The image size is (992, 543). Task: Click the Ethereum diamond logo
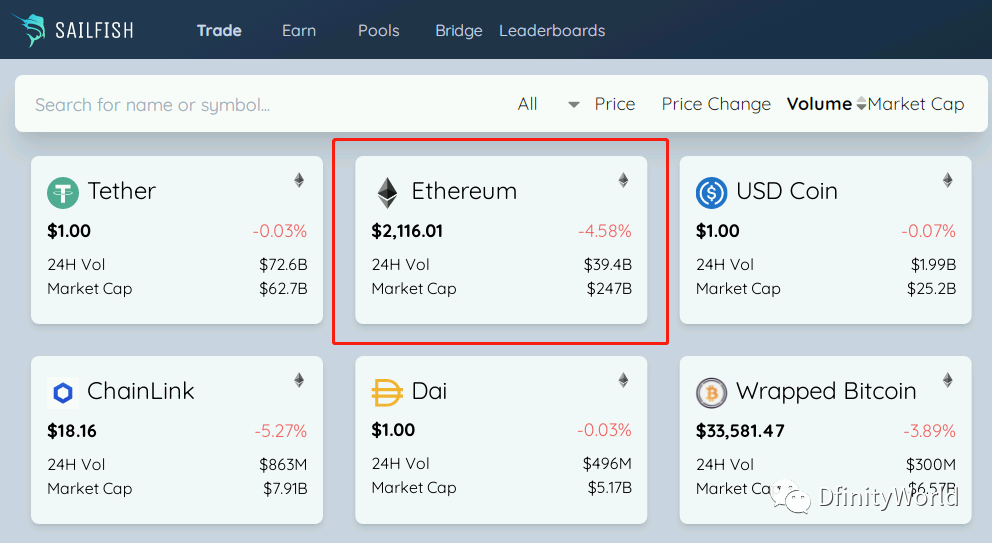[387, 192]
